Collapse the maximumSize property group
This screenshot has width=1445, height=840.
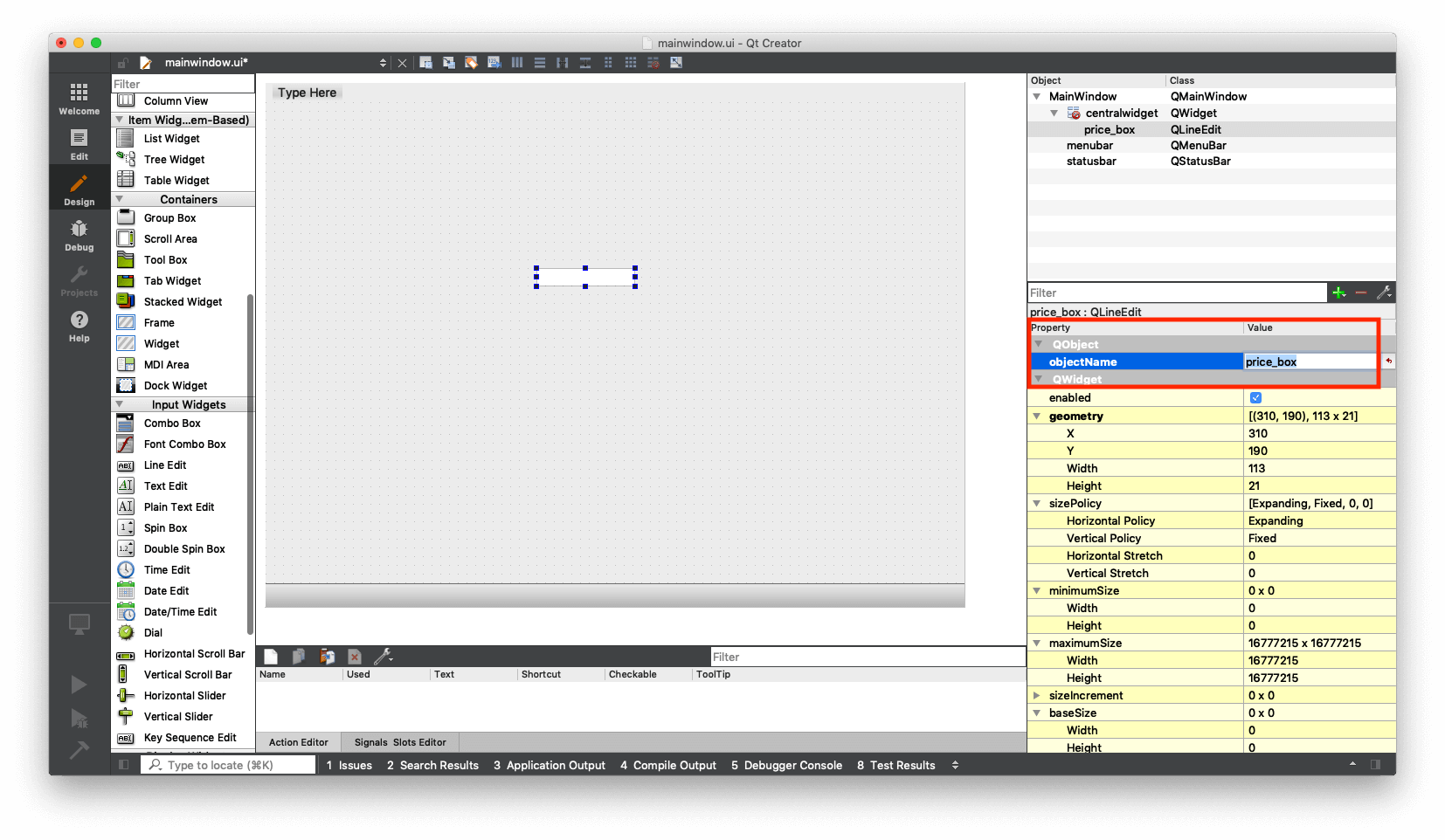1037,644
